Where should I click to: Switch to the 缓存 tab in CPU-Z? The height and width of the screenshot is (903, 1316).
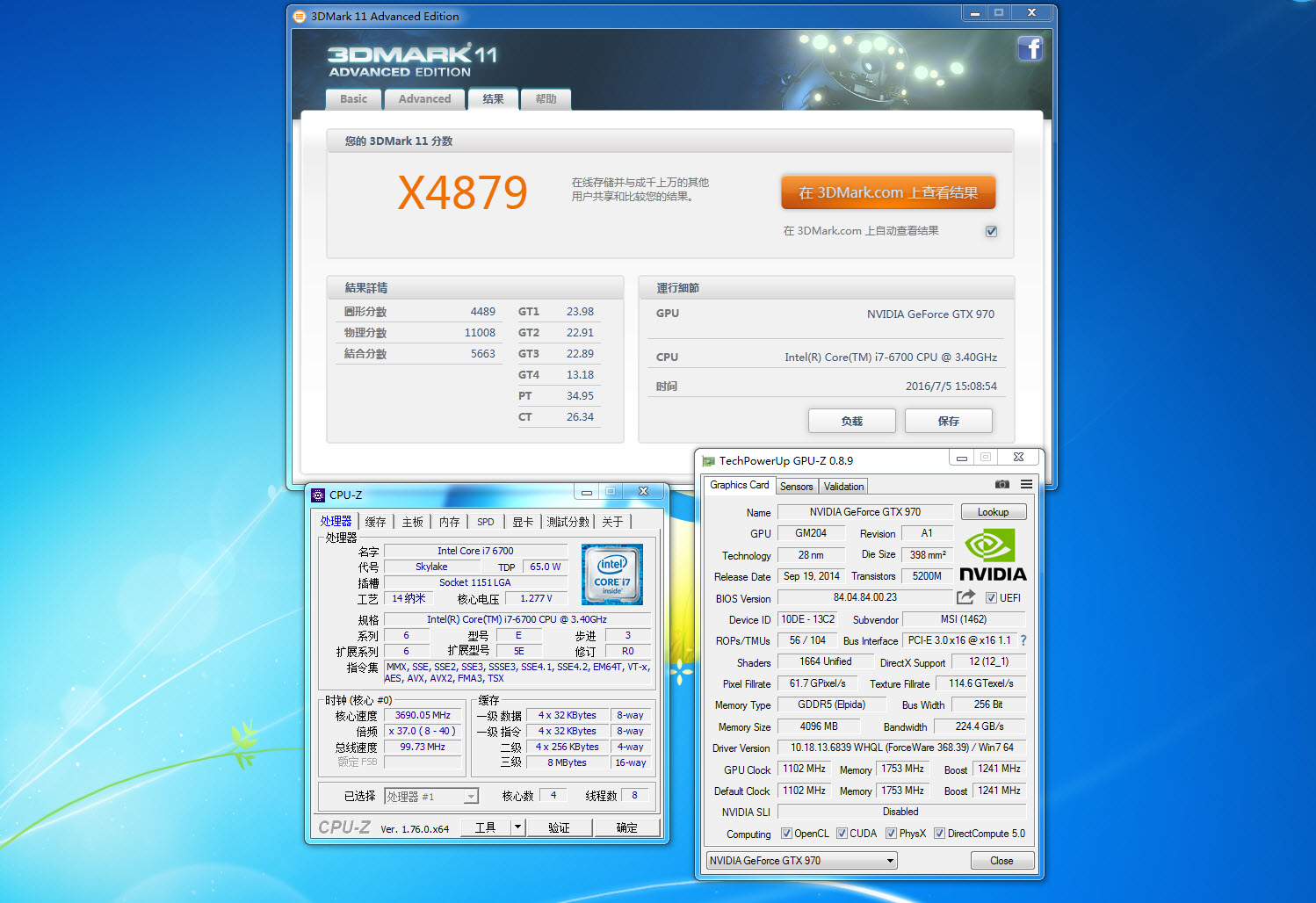pyautogui.click(x=375, y=522)
